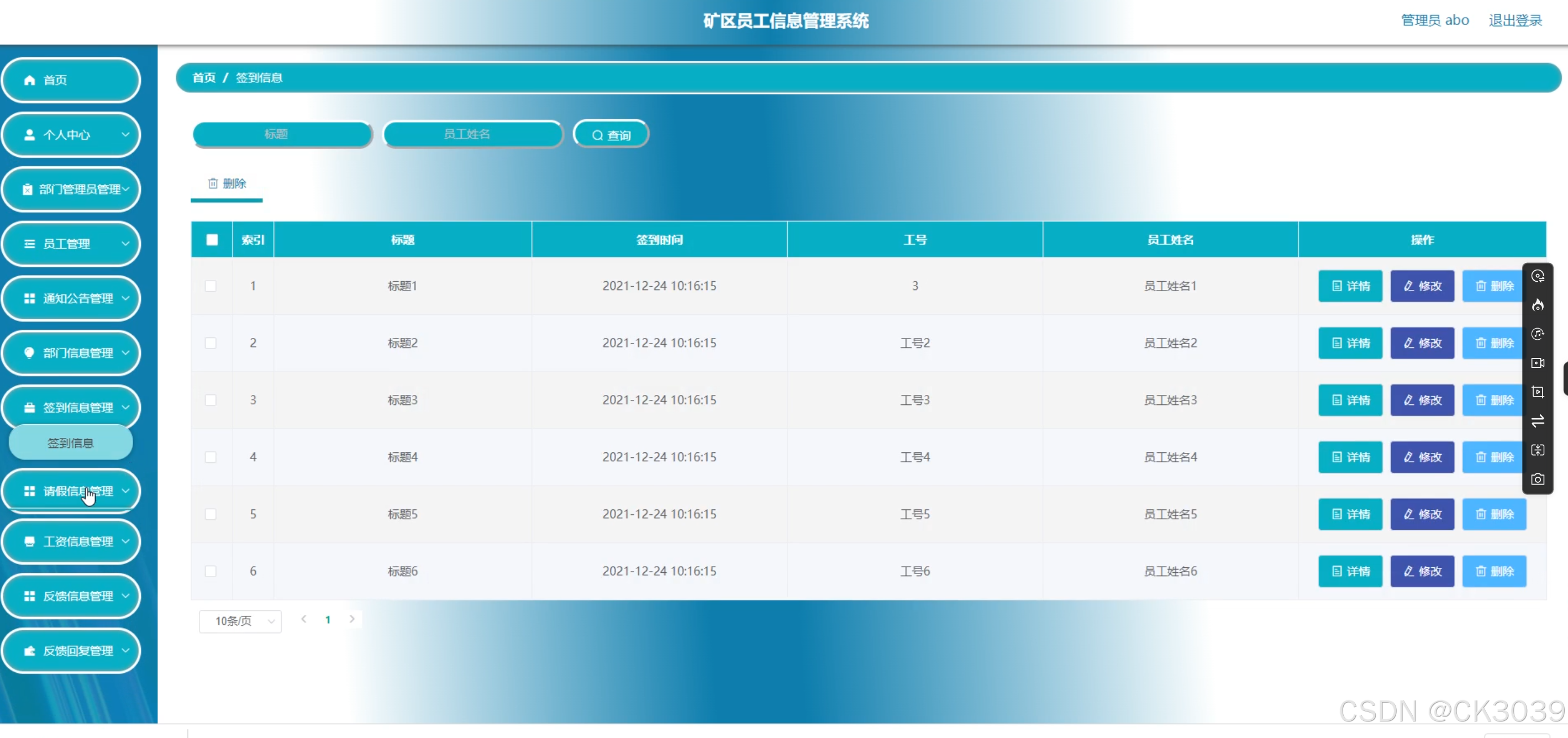Click the music note audio convert icon
Image resolution: width=1568 pixels, height=738 pixels.
1538,334
